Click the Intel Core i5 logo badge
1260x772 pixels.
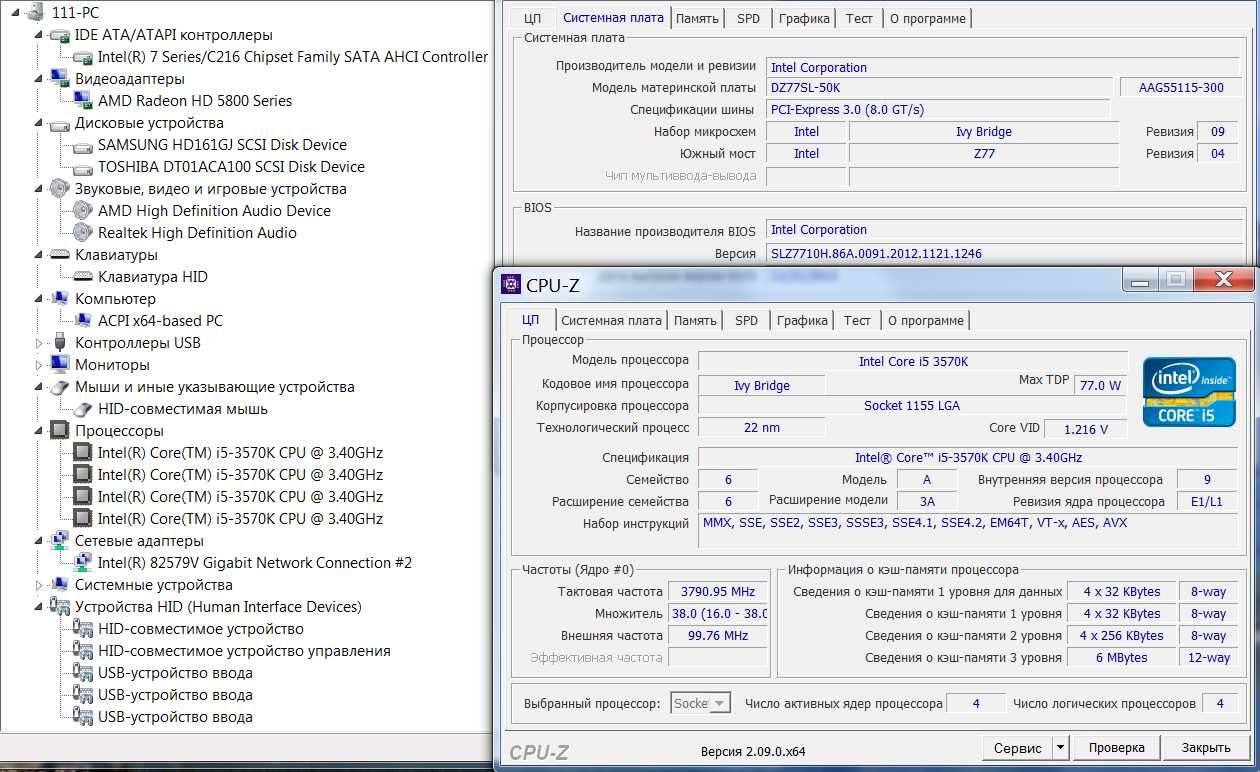1189,391
